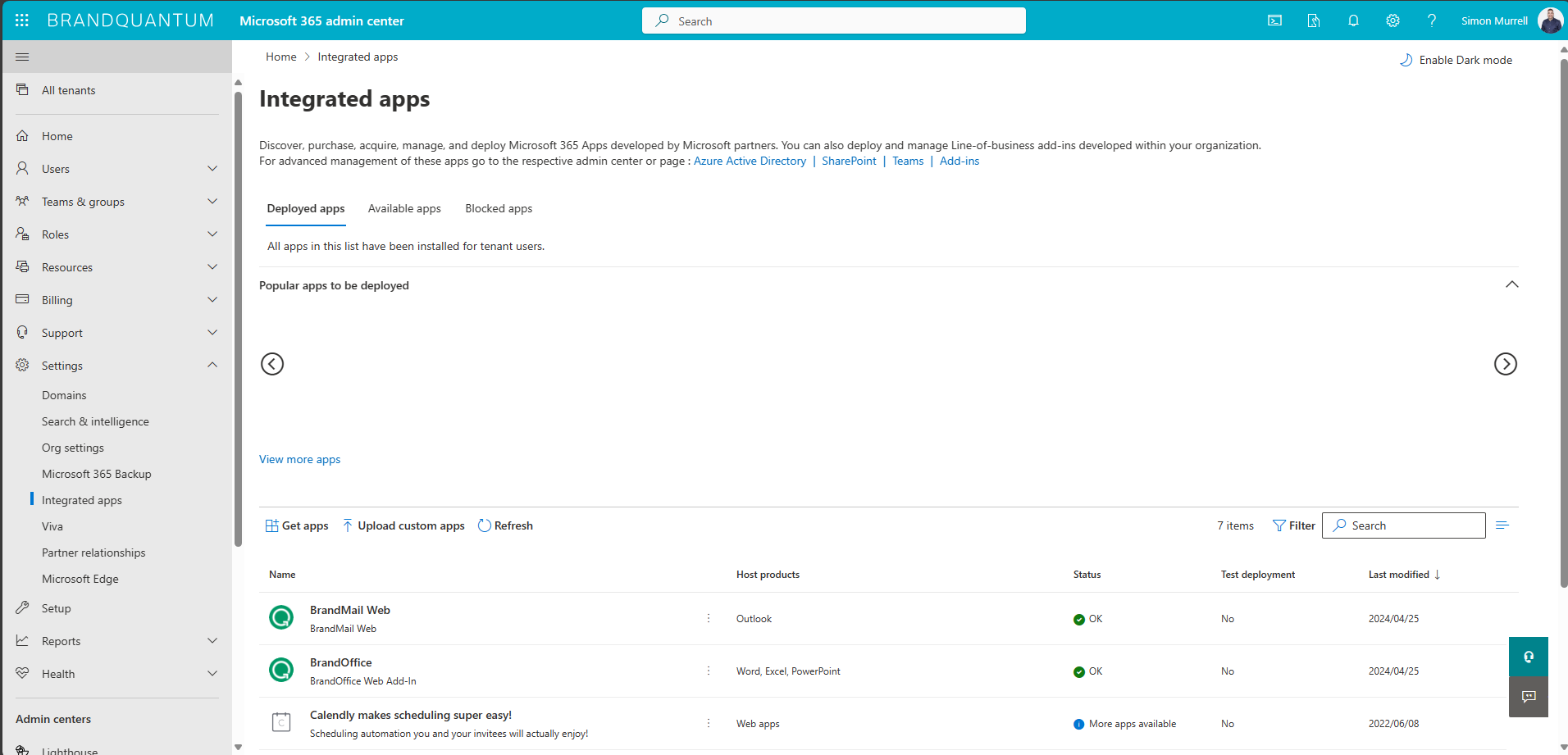Open more actions for BrandOffice
The image size is (1568, 755).
point(709,671)
